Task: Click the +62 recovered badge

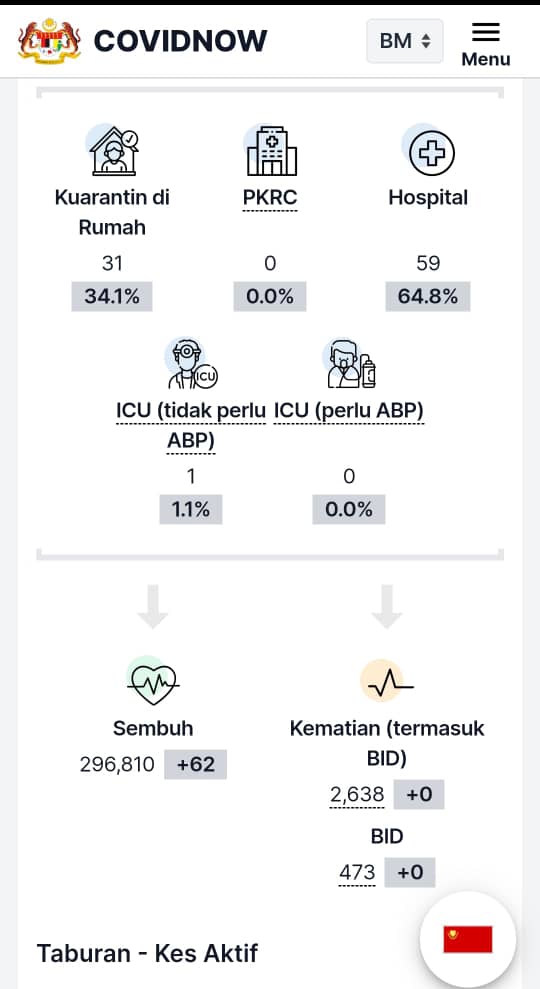Action: (196, 765)
